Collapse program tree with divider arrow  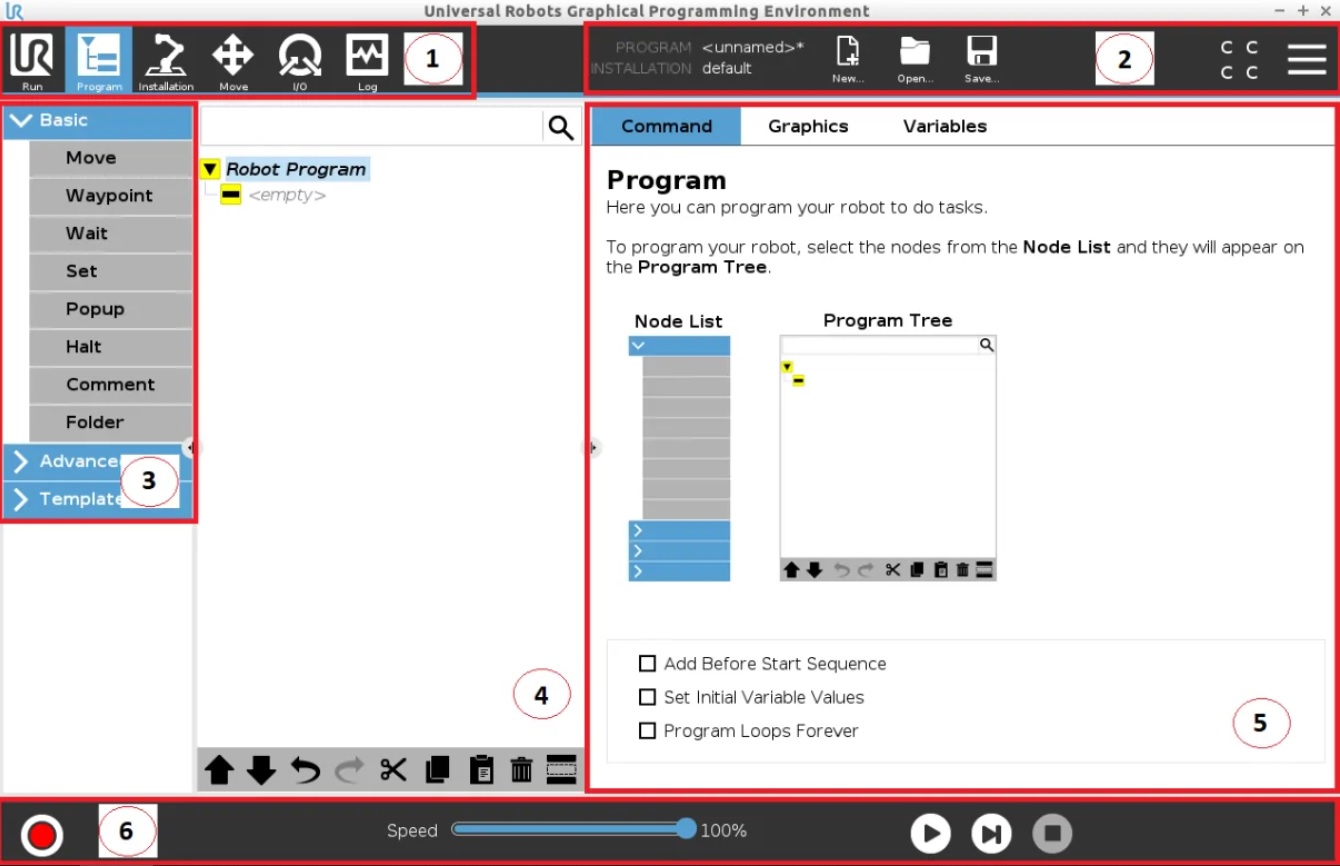pos(592,448)
